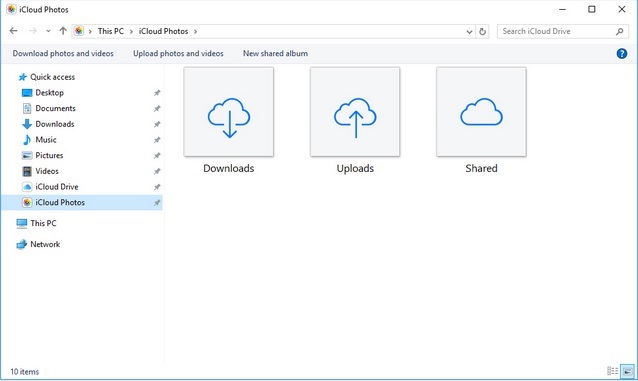Click the pin icon beside Videos
The image size is (638, 381).
point(157,171)
